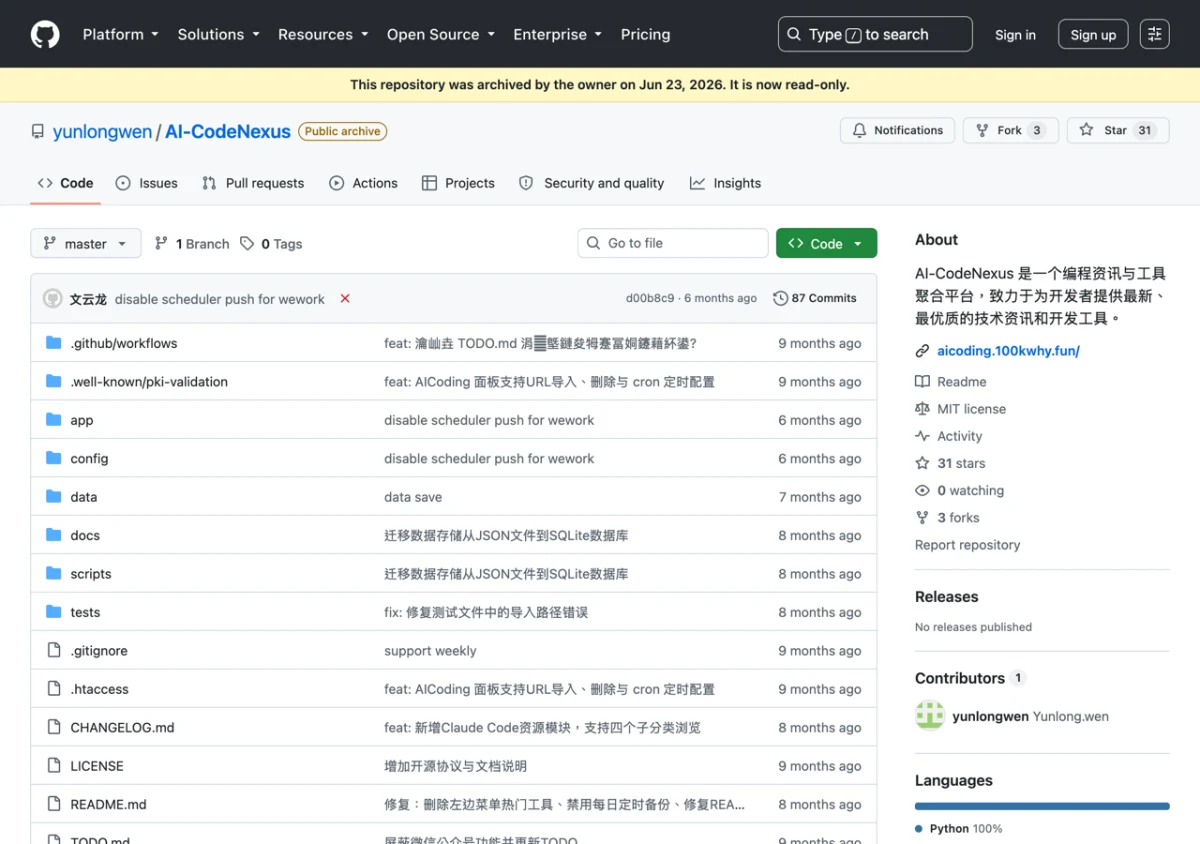
Task: Expand the Resources menu
Action: [x=323, y=34]
